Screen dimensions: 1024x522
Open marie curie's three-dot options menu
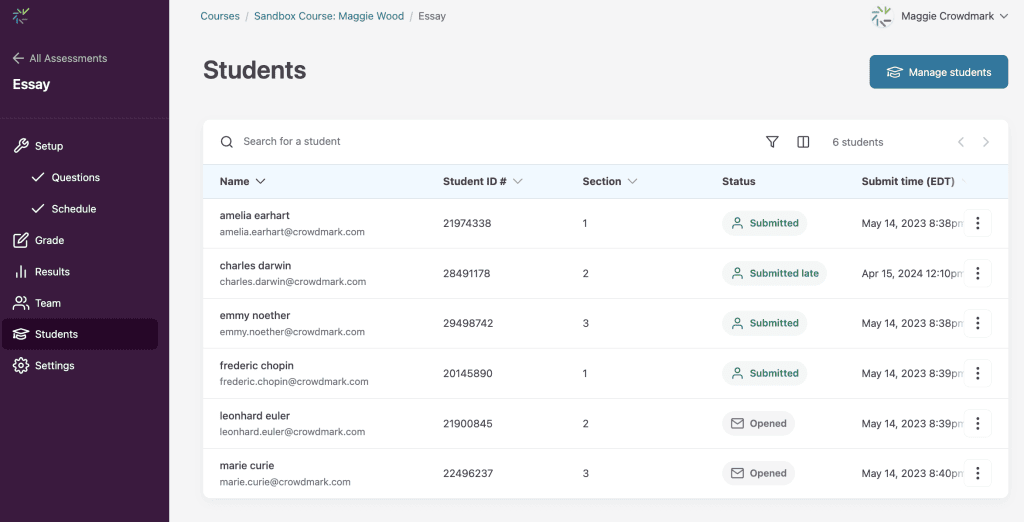point(978,473)
